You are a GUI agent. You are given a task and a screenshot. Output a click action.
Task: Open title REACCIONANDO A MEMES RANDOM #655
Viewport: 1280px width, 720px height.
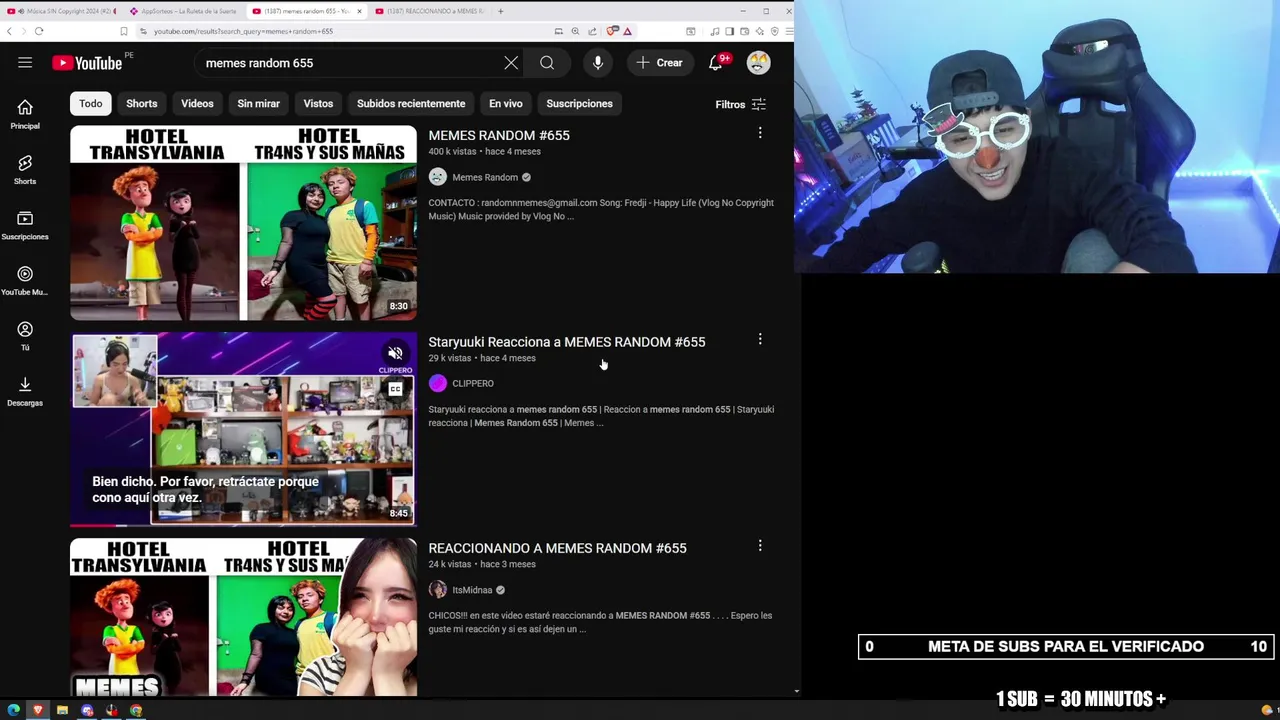(557, 548)
